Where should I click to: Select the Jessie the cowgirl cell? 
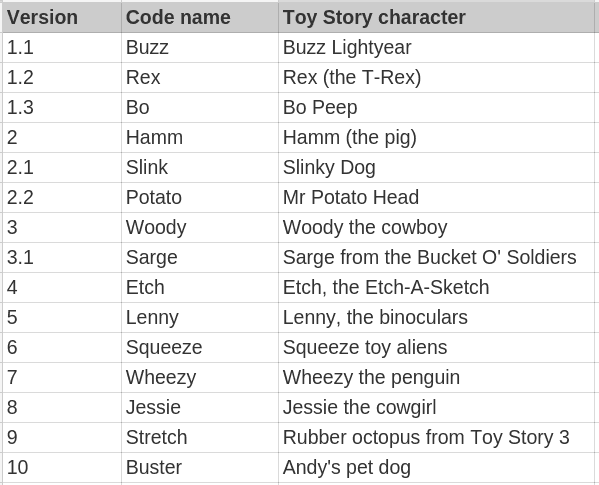(436, 407)
